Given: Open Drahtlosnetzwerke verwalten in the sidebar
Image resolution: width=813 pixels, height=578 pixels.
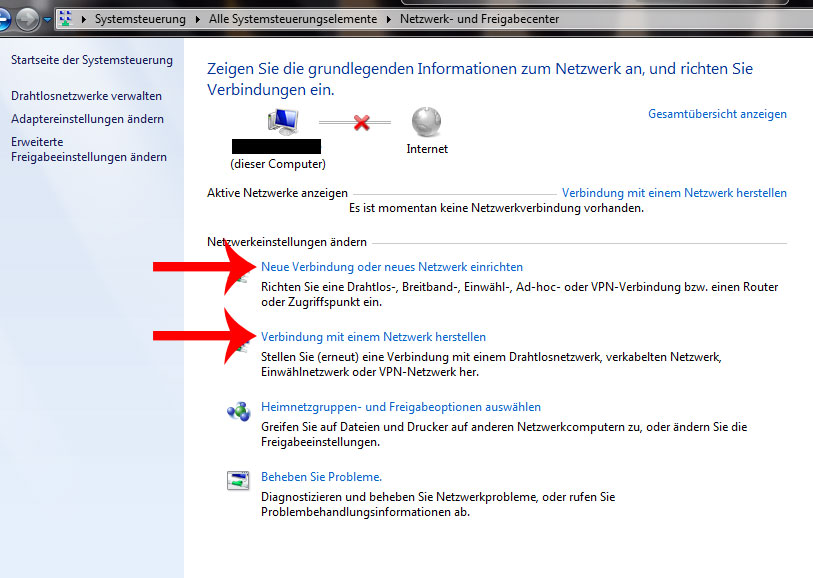Looking at the screenshot, I should (x=86, y=96).
